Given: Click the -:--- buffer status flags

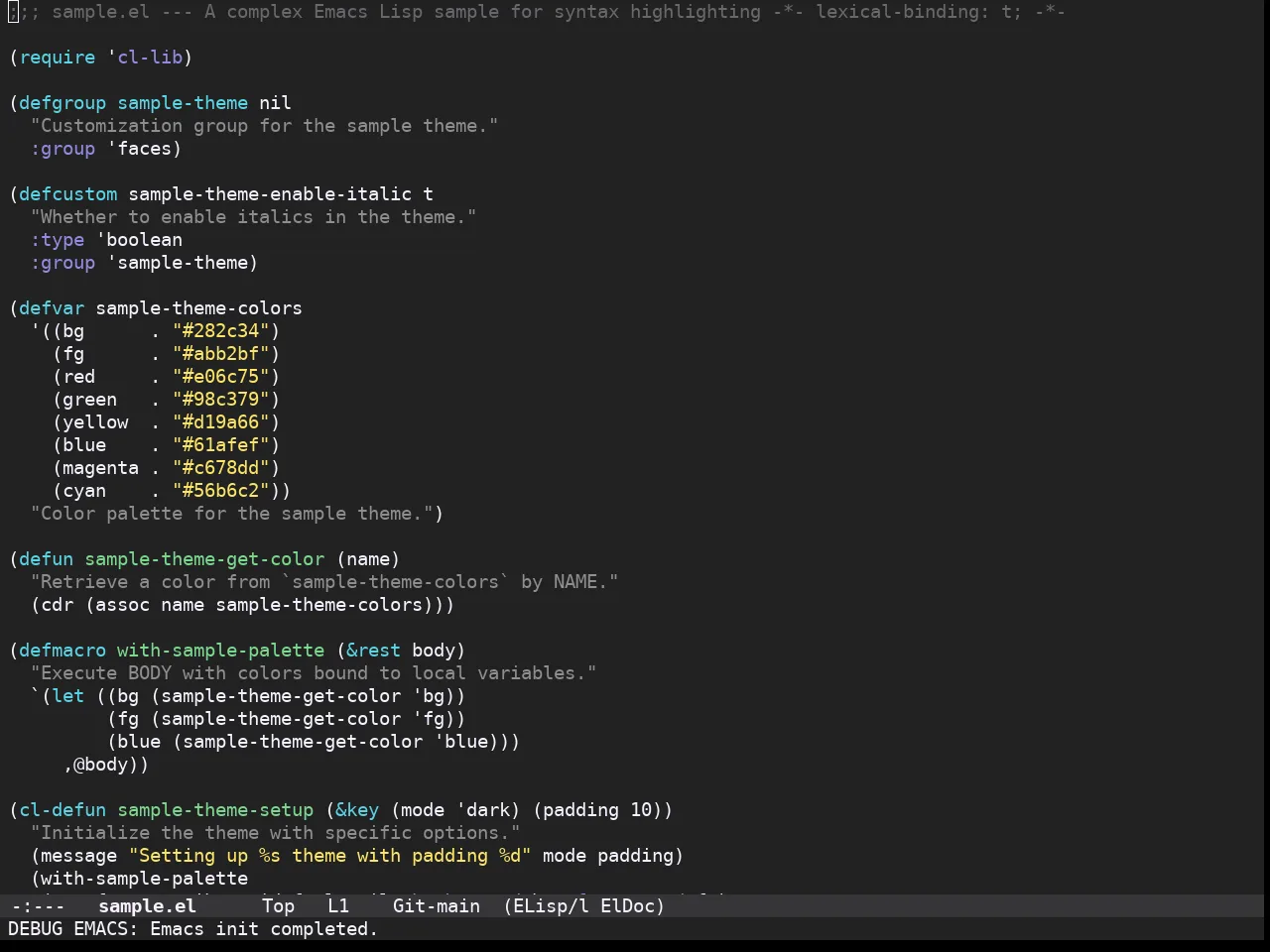Looking at the screenshot, I should tap(38, 905).
